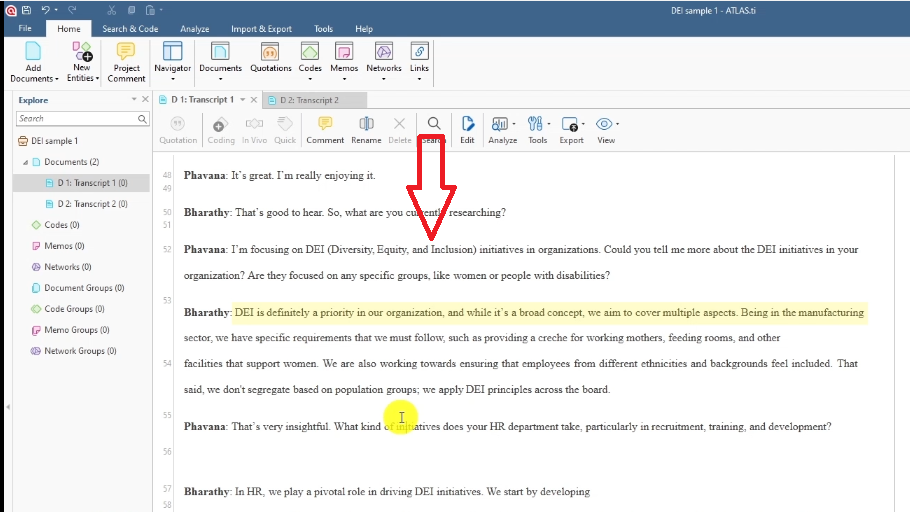Click the document Tools icon
Screen dimensions: 910x512
coord(535,124)
